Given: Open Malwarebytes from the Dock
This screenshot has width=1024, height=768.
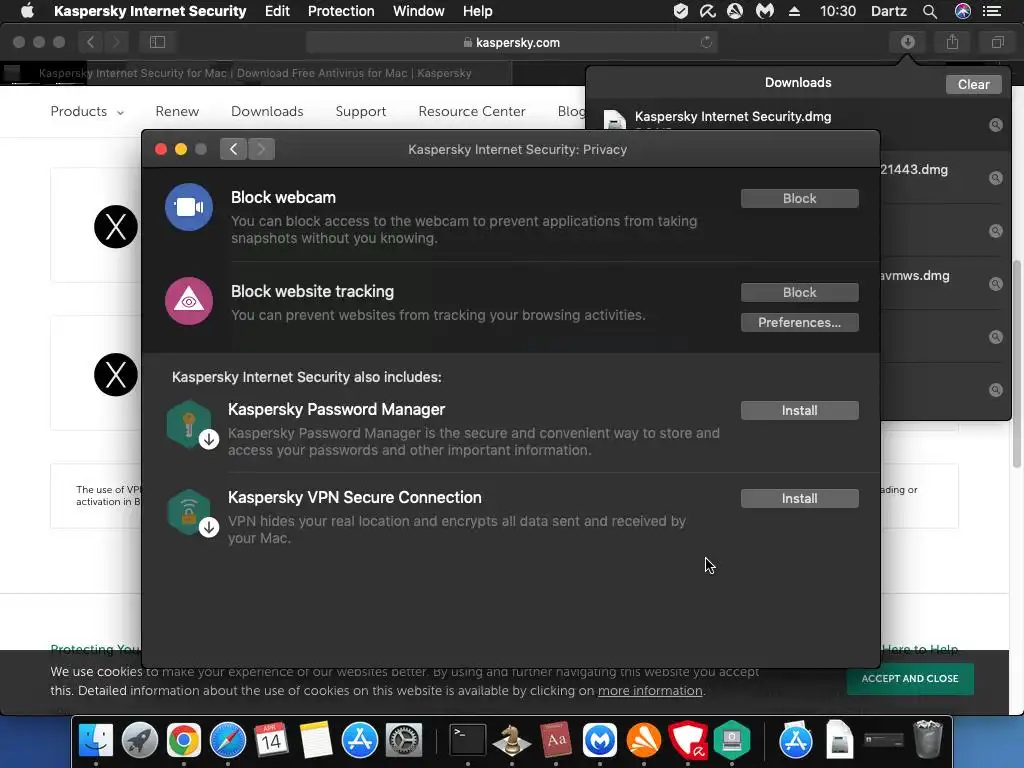Looking at the screenshot, I should tap(600, 740).
